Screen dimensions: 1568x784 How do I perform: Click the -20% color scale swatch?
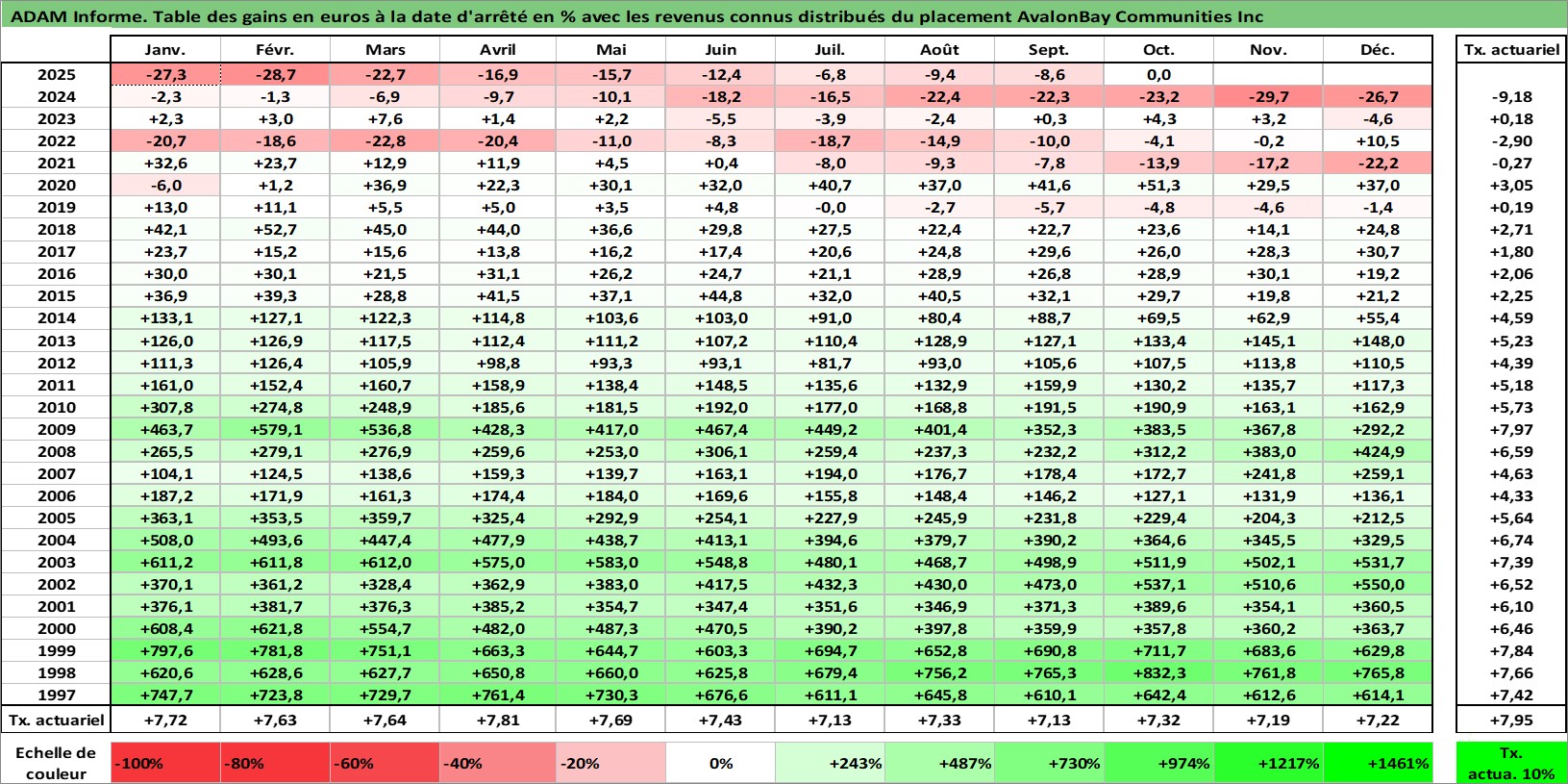pyautogui.click(x=610, y=763)
